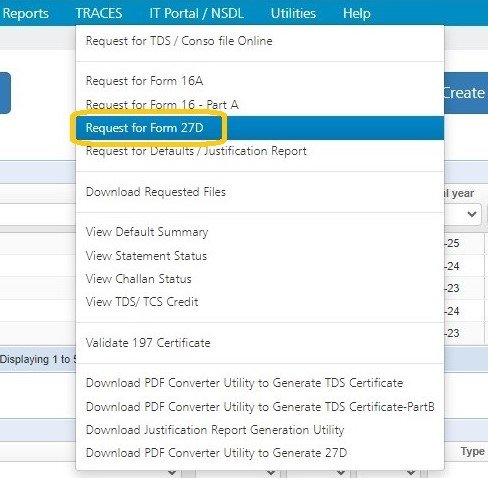This screenshot has height=478, width=488.
Task: Click the Type column header
Action: pyautogui.click(x=473, y=451)
